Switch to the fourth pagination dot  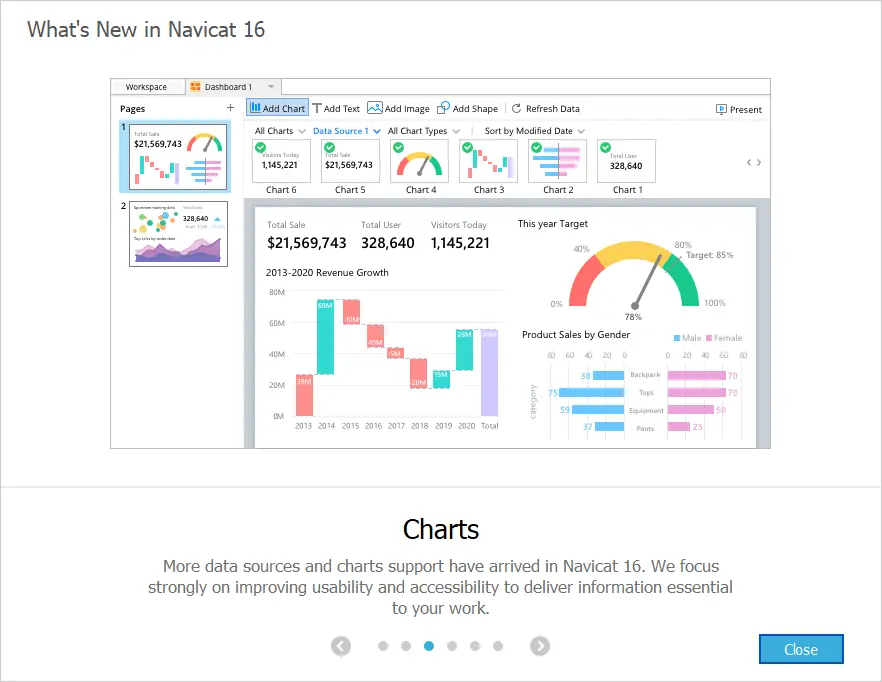(452, 646)
